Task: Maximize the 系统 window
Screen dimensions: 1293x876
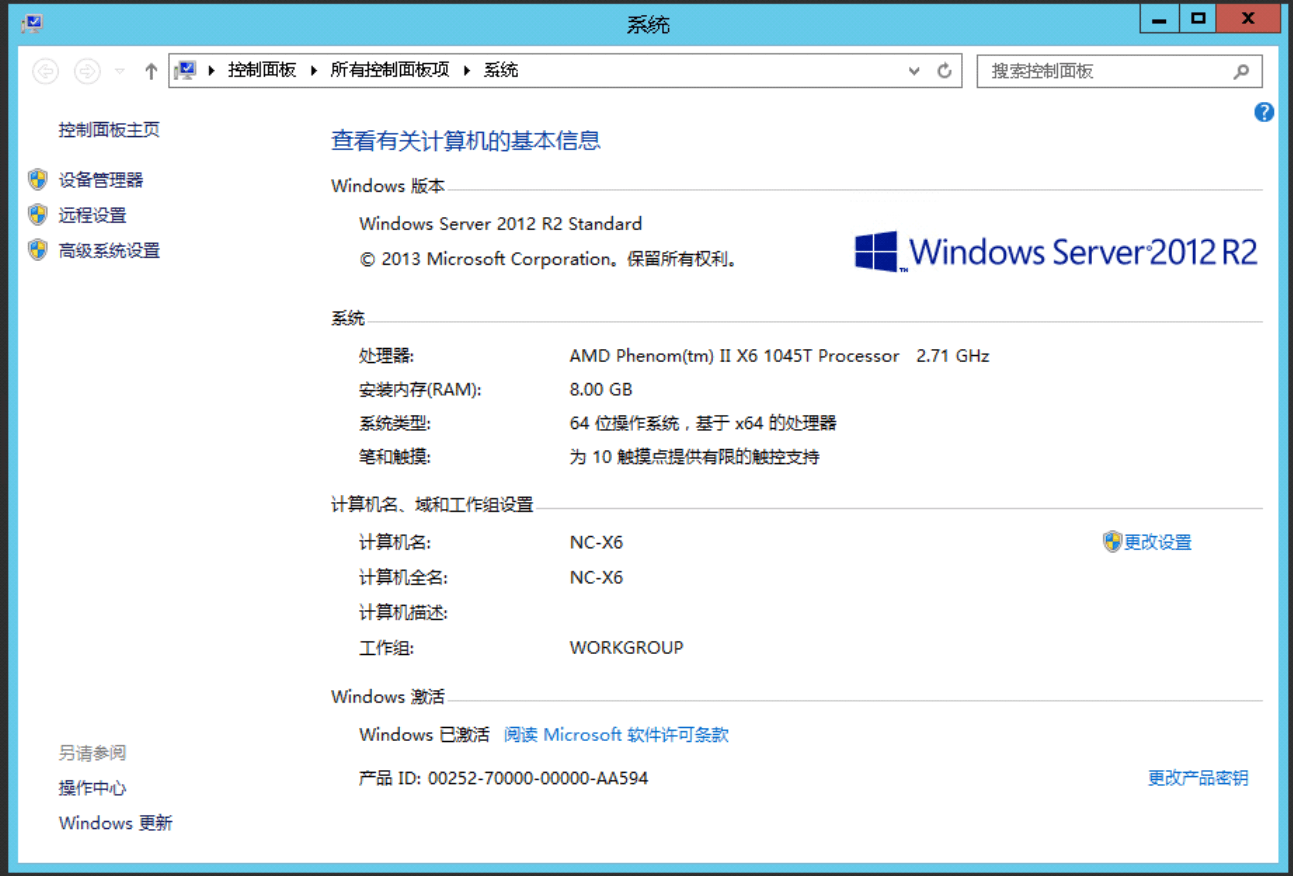Action: (1197, 18)
